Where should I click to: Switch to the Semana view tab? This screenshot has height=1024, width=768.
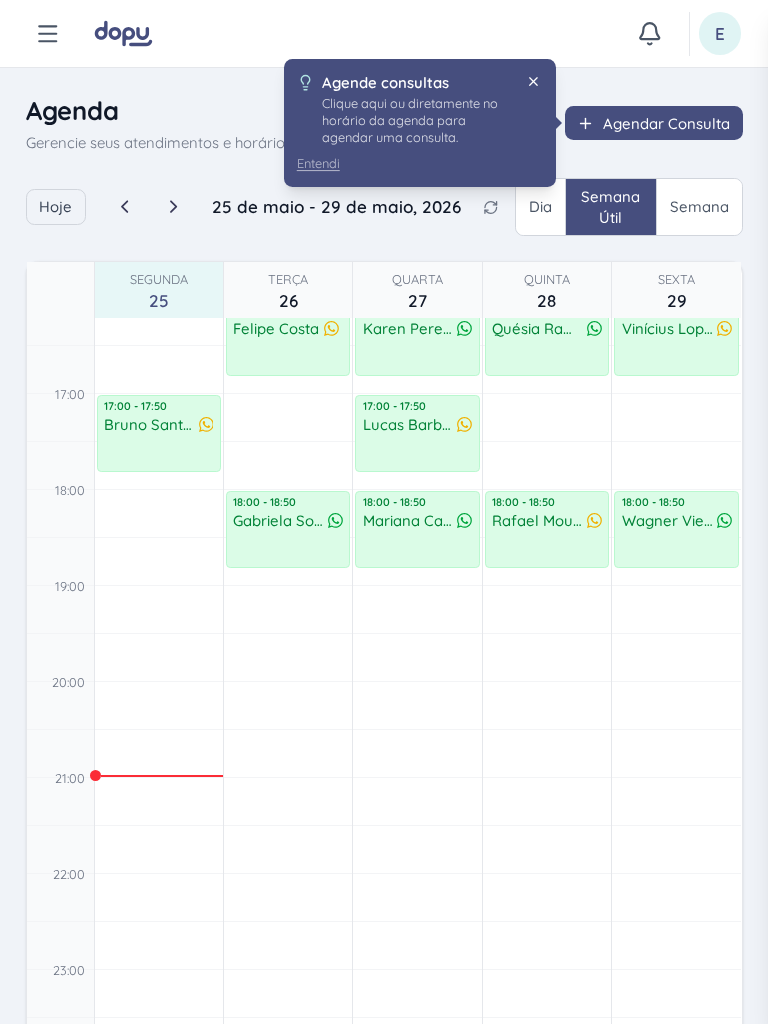[x=699, y=207]
